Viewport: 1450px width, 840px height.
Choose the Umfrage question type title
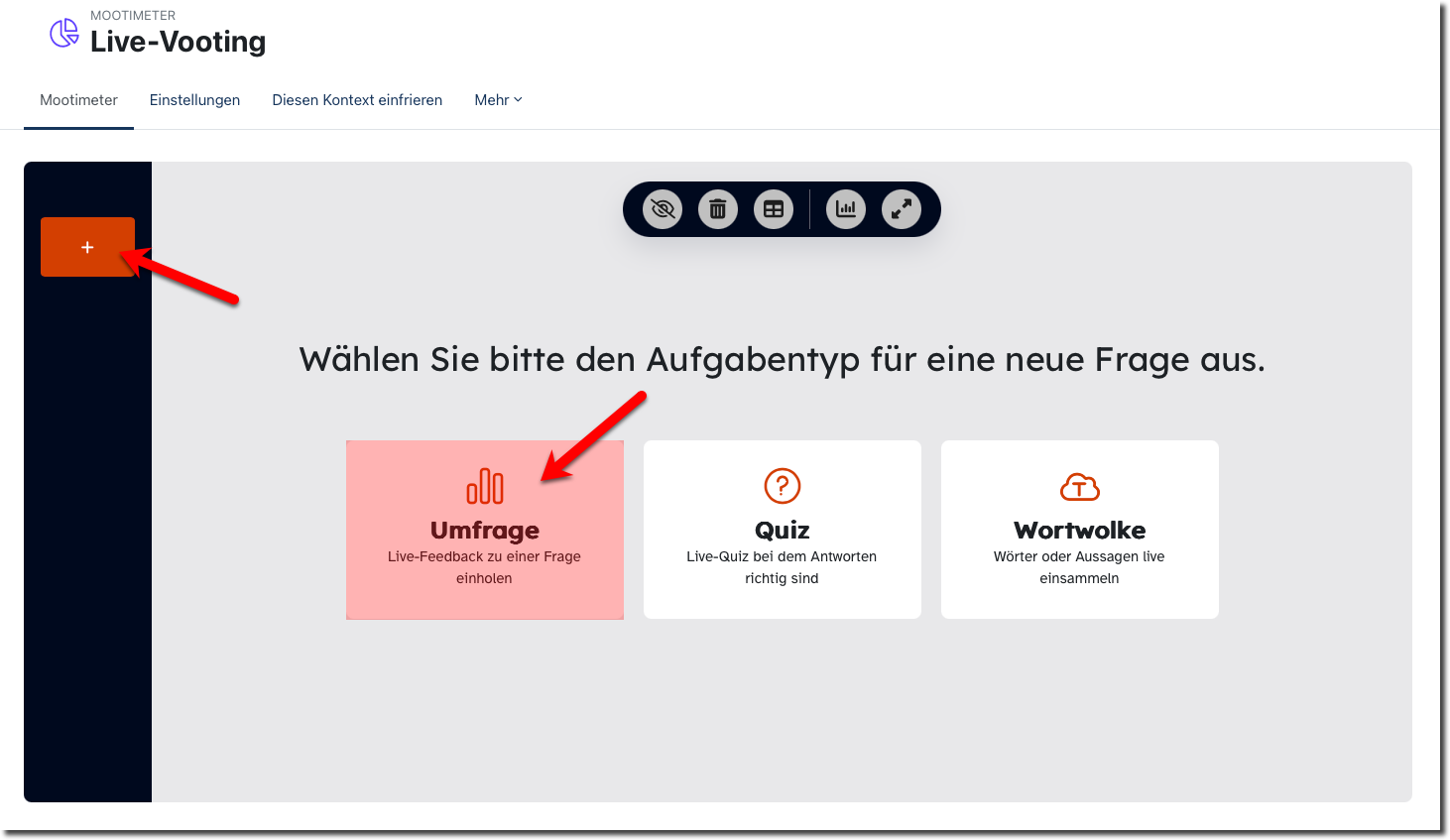485,531
